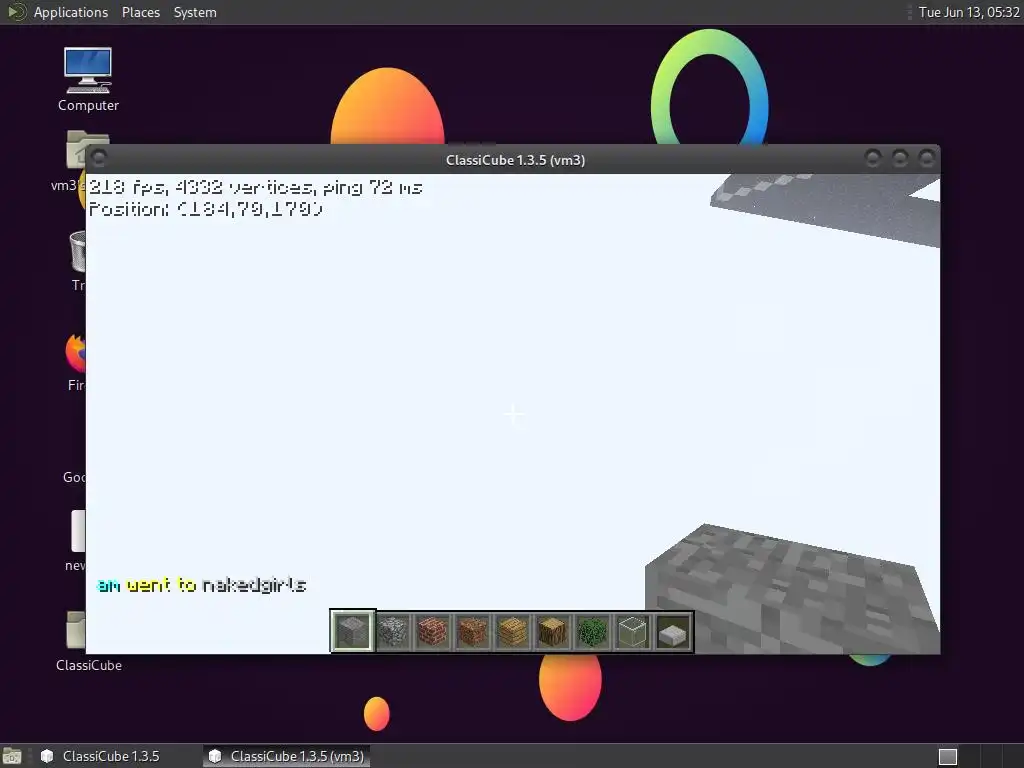Image resolution: width=1024 pixels, height=768 pixels.
Task: Open the window menu button on ClassiCube title bar
Action: pyautogui.click(x=99, y=158)
